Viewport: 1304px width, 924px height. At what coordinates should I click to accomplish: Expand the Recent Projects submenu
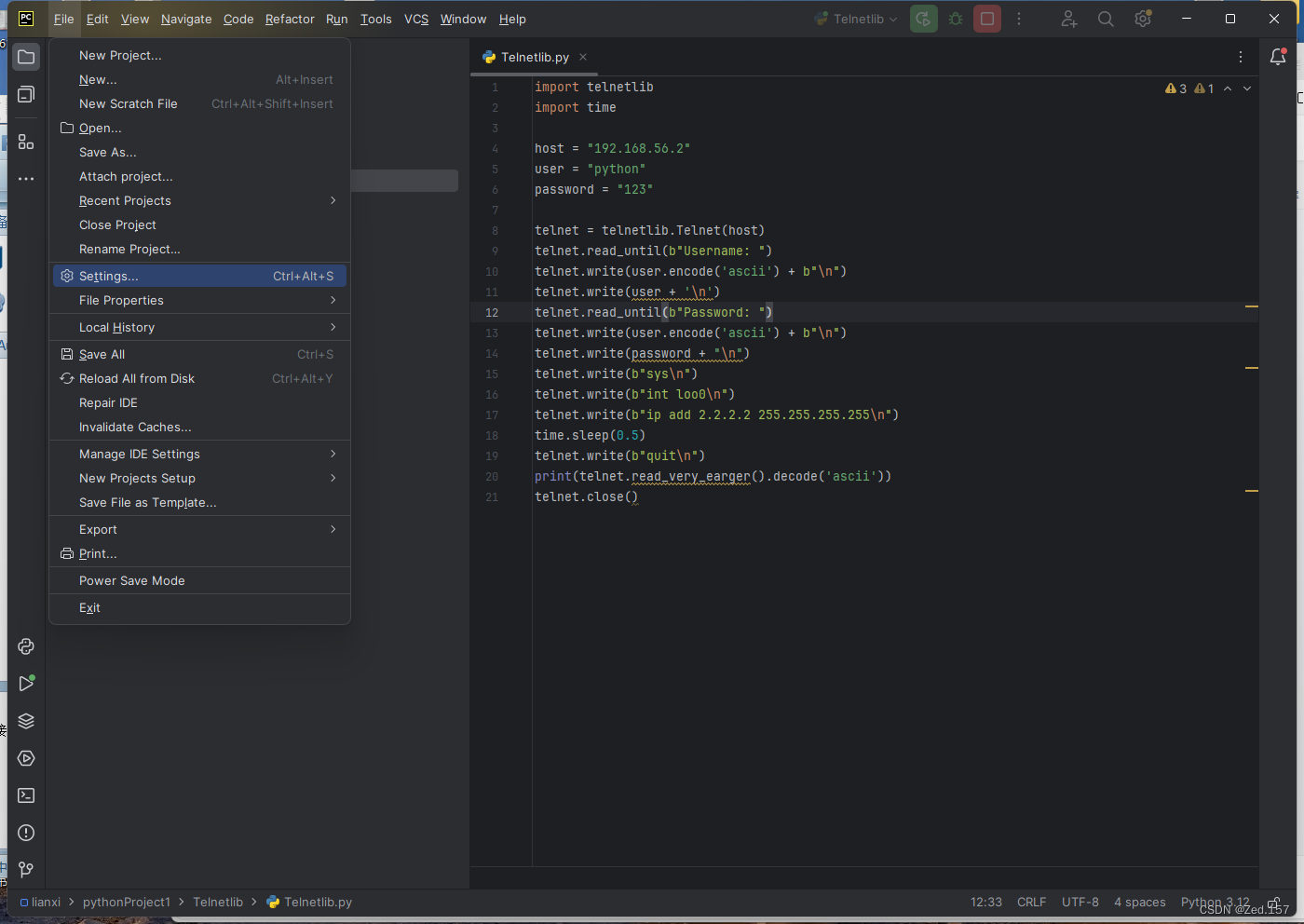(125, 200)
